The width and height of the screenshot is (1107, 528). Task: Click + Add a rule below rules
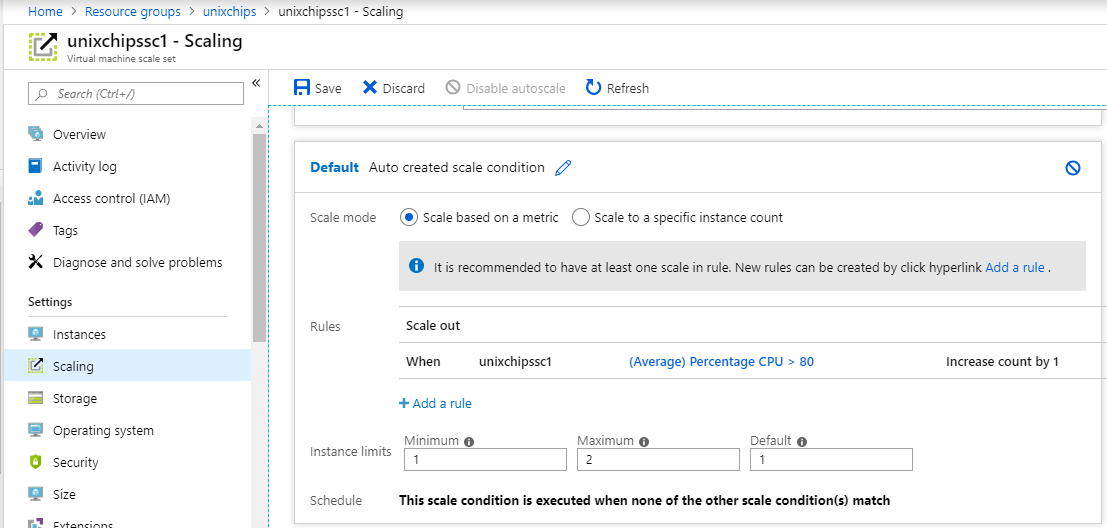pyautogui.click(x=436, y=403)
